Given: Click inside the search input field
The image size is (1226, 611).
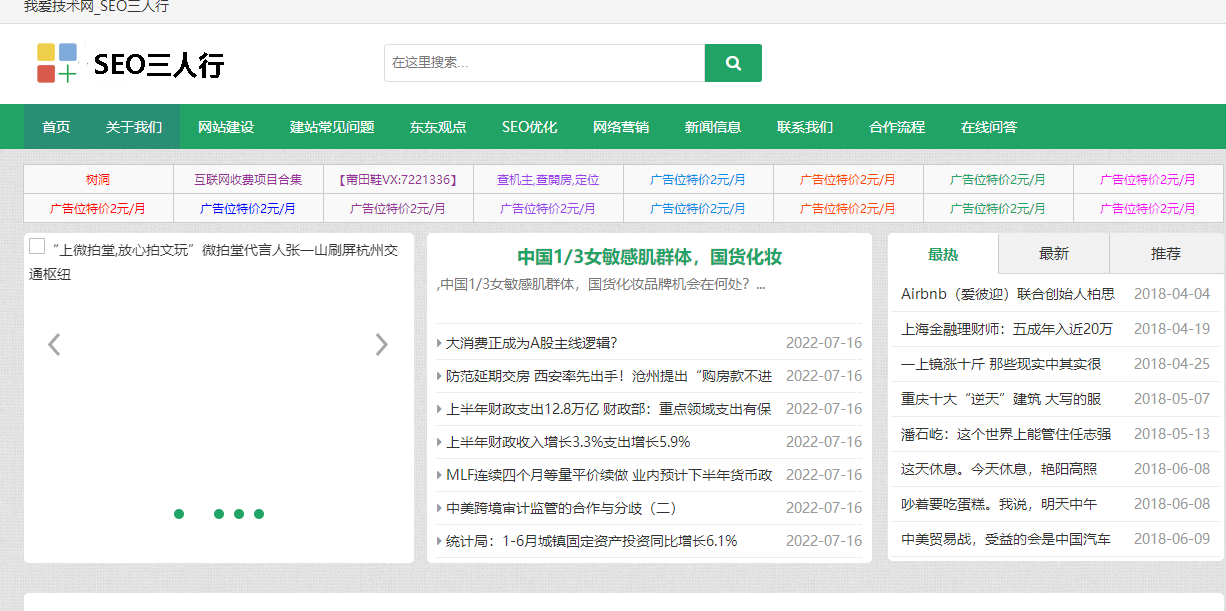Looking at the screenshot, I should tap(540, 62).
